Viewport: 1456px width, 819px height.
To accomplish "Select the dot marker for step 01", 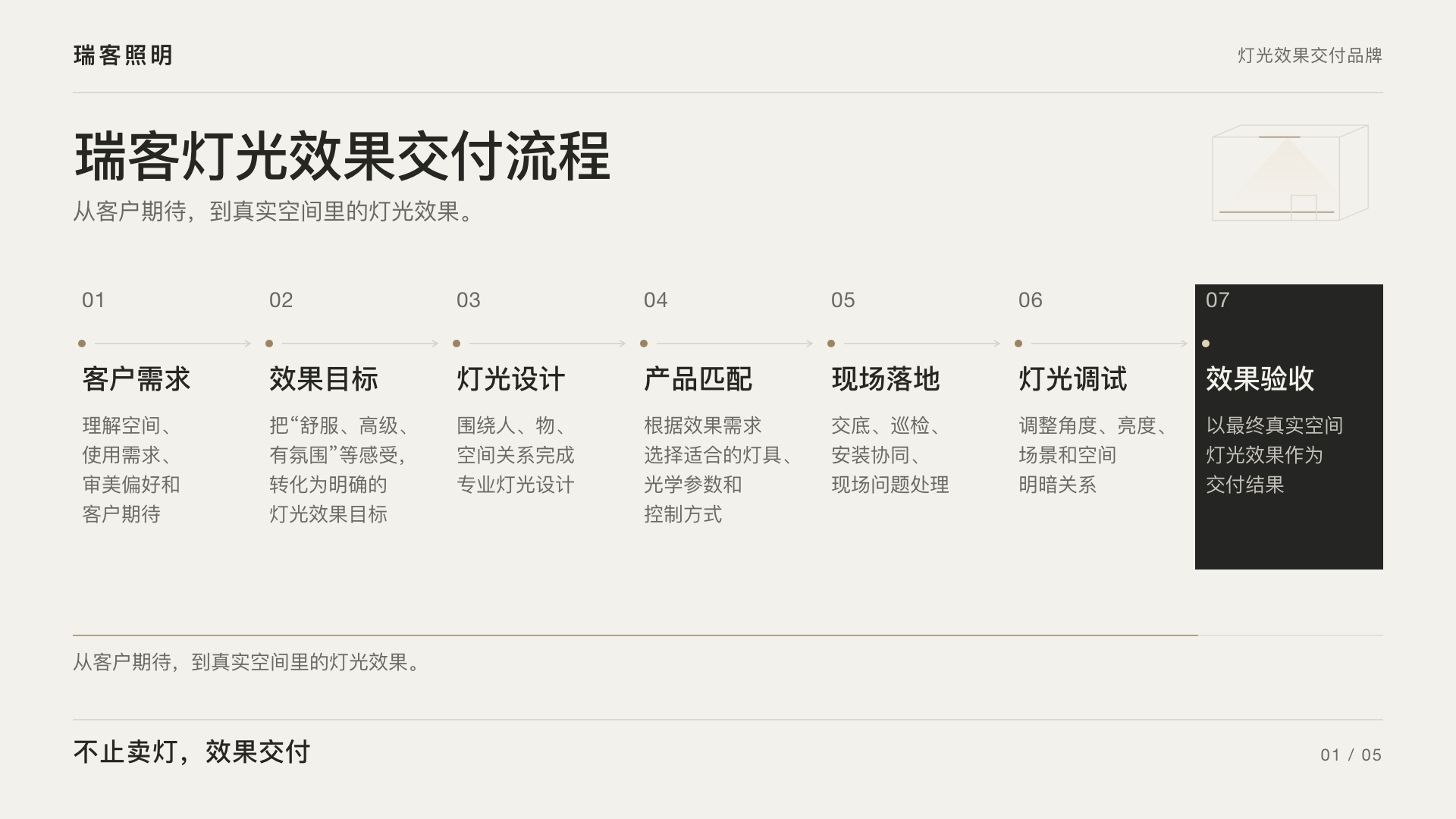I will pos(82,344).
